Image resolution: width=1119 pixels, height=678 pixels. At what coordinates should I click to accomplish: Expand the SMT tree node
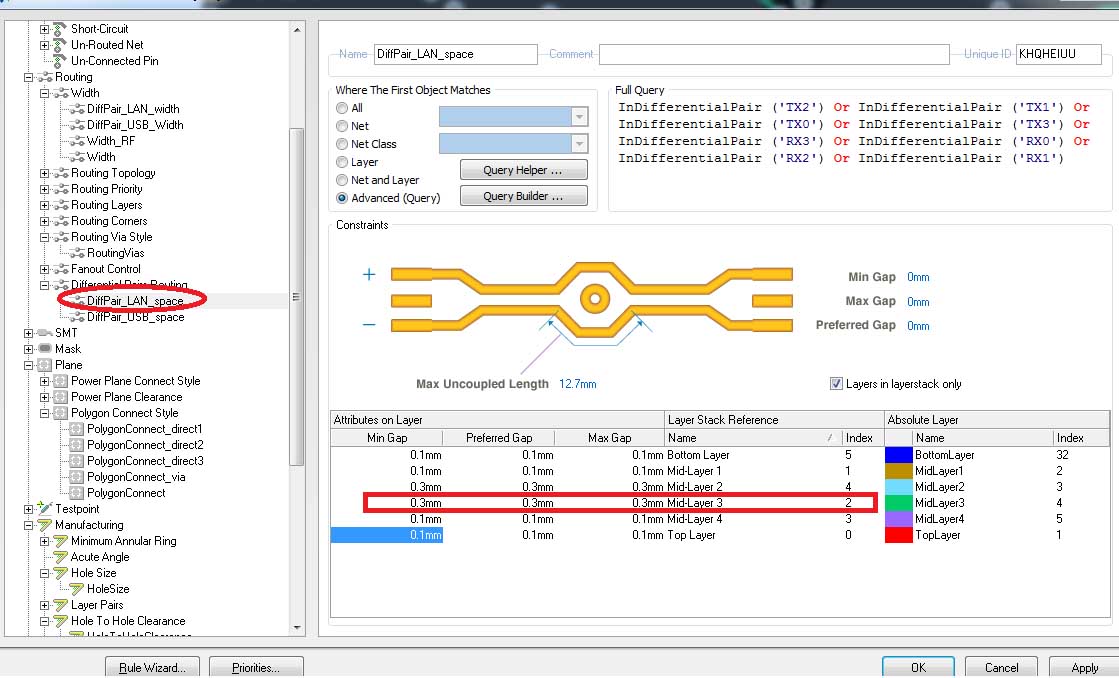28,333
